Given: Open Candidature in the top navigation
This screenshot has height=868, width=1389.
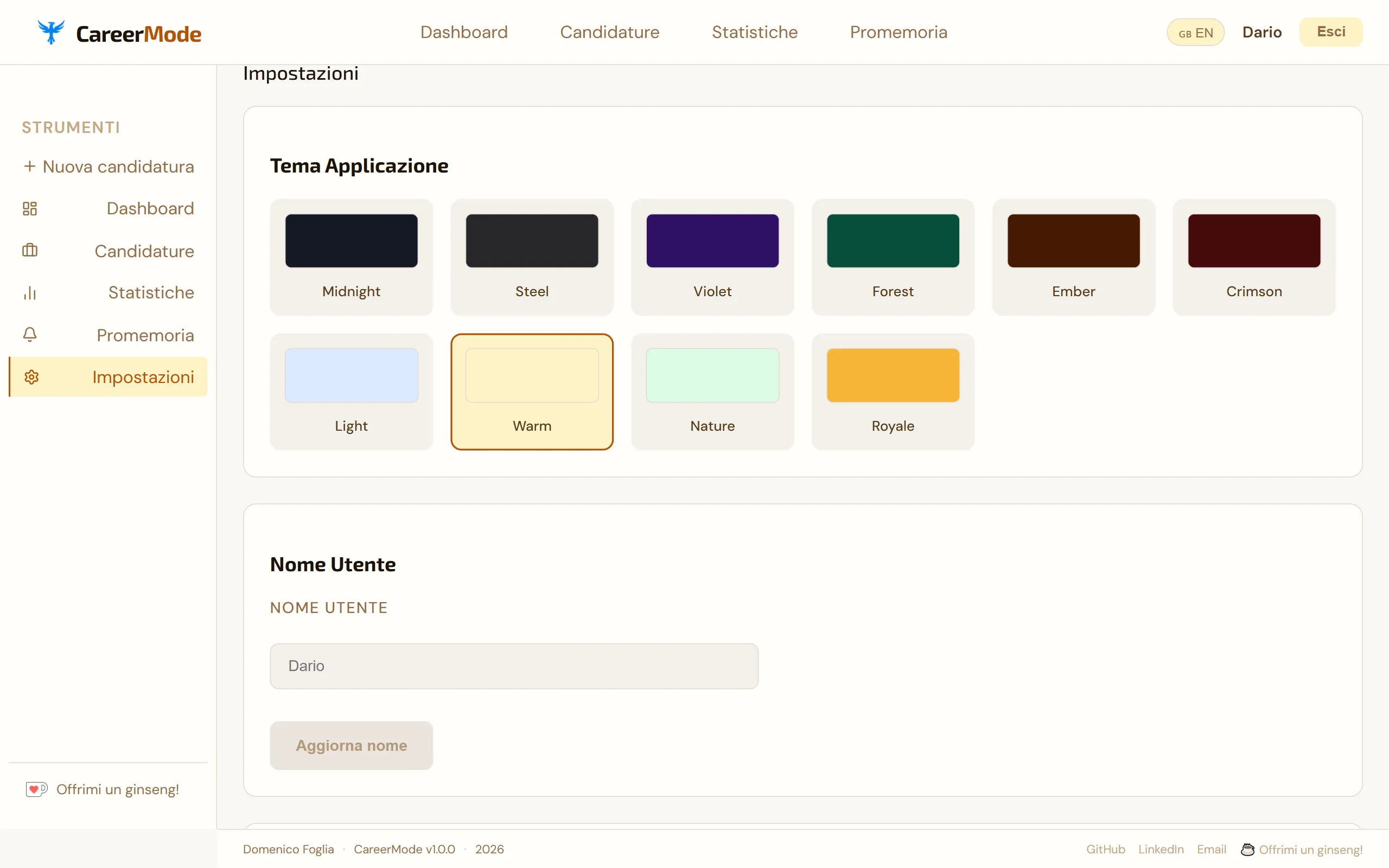Looking at the screenshot, I should click(609, 32).
